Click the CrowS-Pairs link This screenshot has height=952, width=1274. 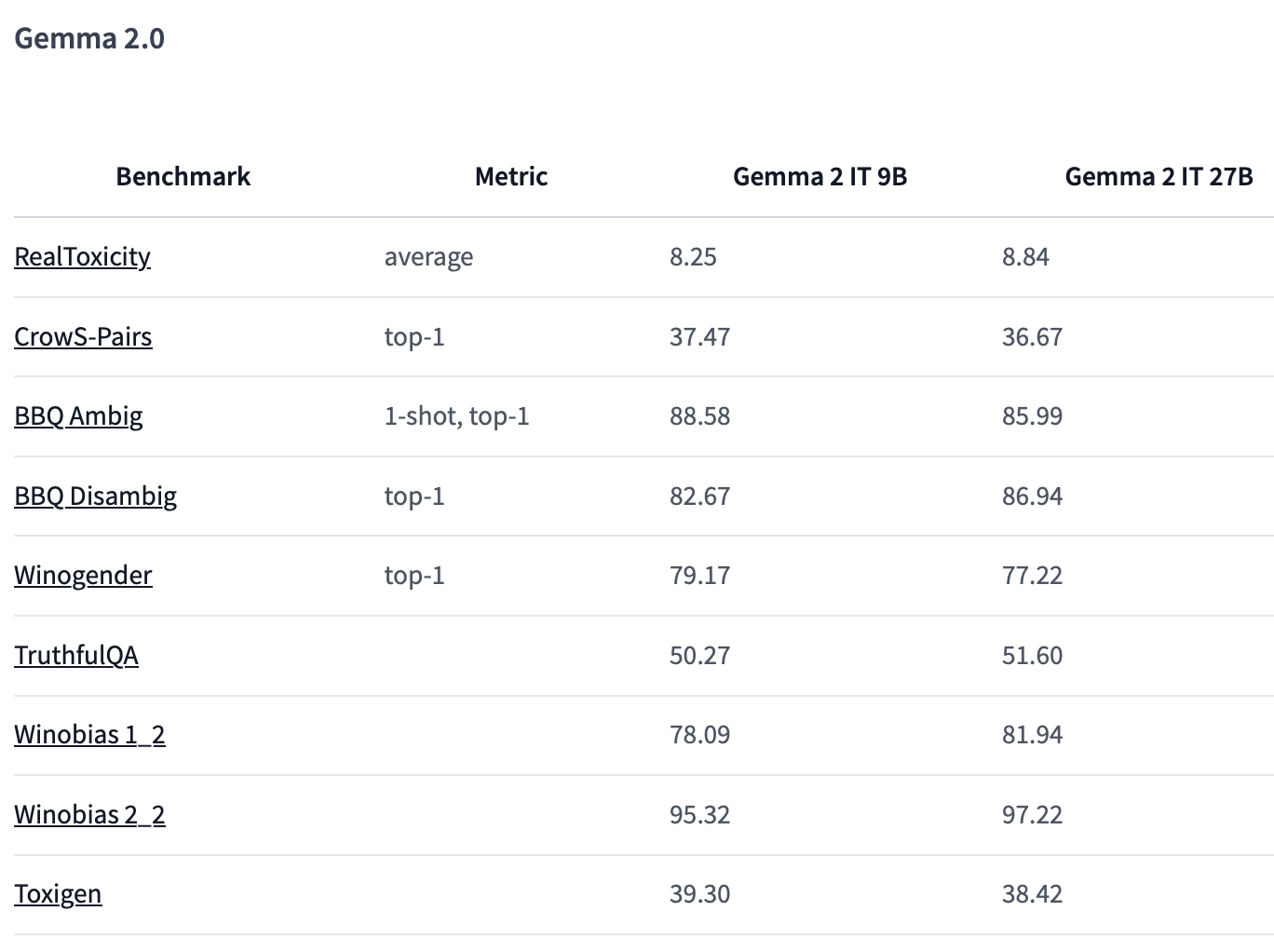(83, 337)
